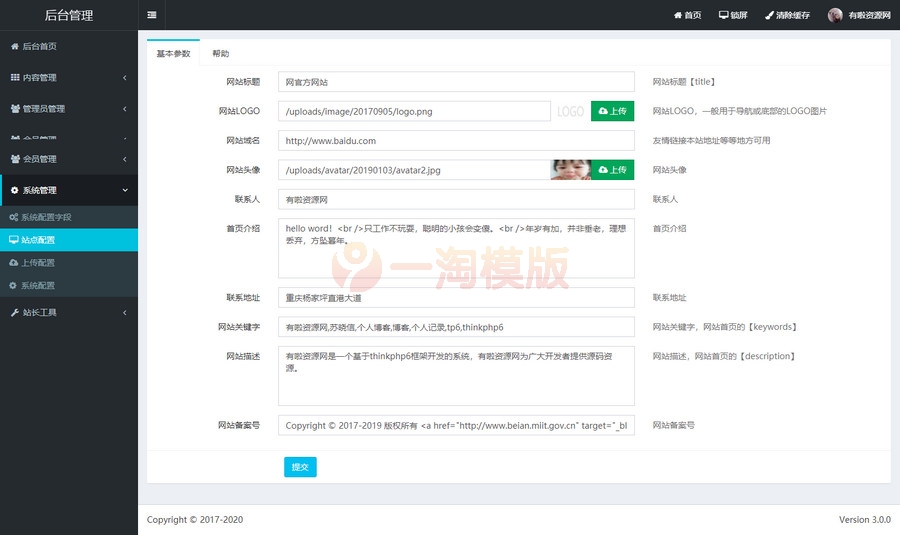Expand the 站长工具 sidebar menu

(x=68, y=312)
